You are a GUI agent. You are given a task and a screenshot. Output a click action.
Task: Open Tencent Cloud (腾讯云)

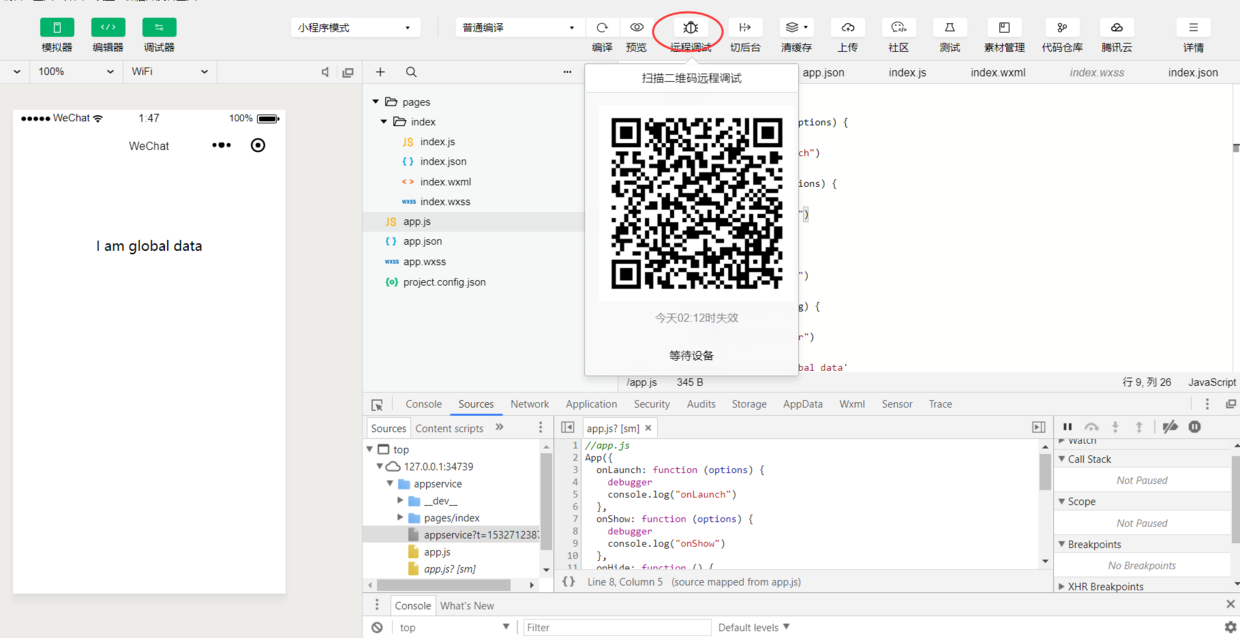[1117, 28]
